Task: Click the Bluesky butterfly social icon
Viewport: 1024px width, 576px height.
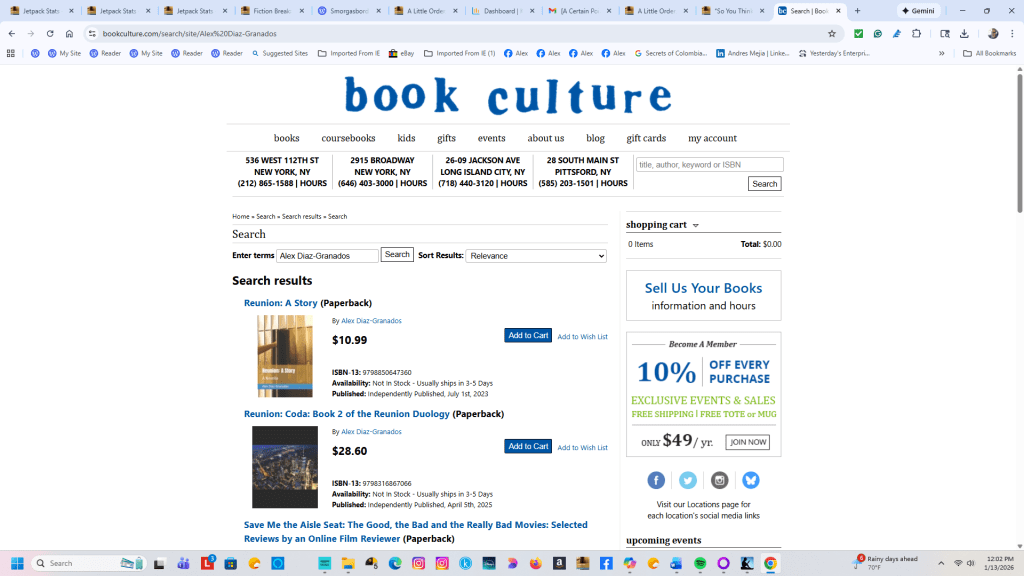Action: pos(750,480)
